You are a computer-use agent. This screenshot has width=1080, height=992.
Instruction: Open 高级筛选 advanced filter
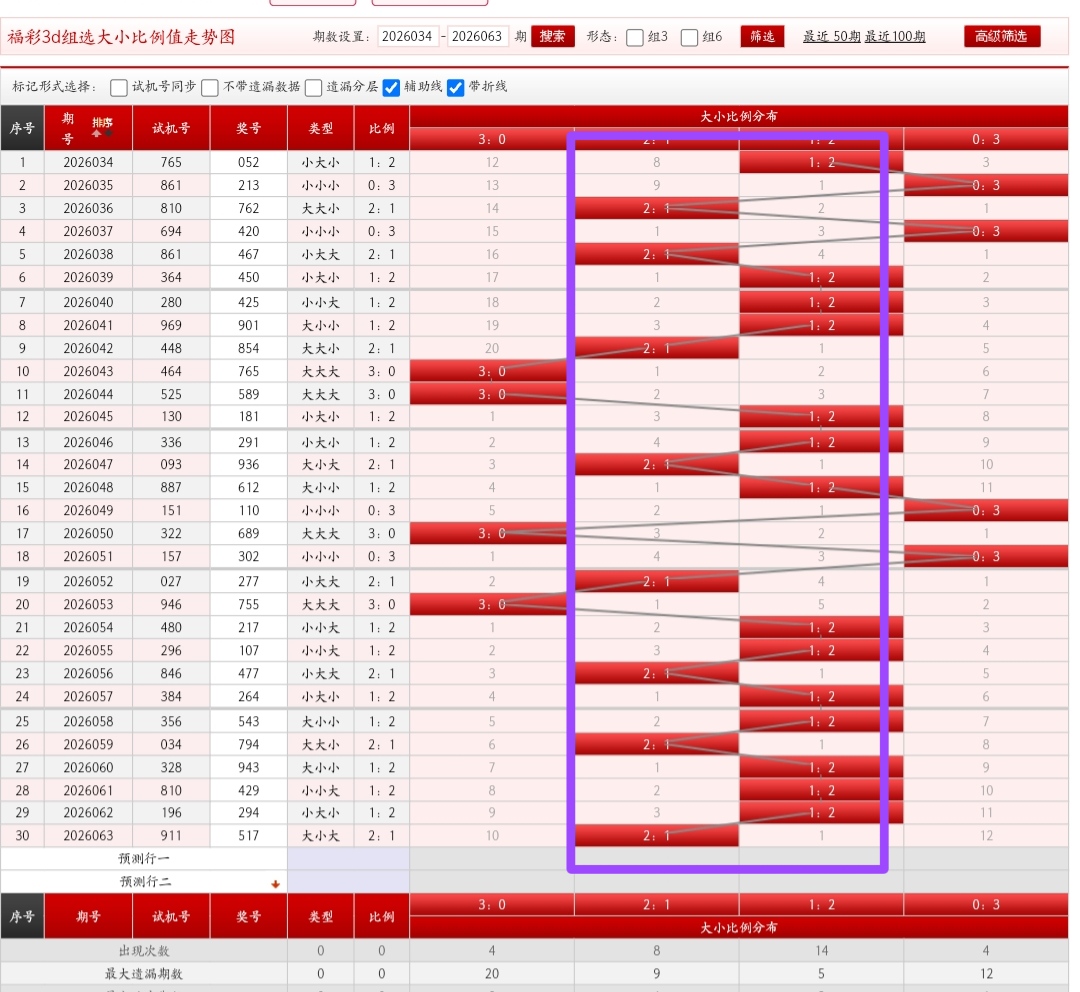pos(1002,37)
